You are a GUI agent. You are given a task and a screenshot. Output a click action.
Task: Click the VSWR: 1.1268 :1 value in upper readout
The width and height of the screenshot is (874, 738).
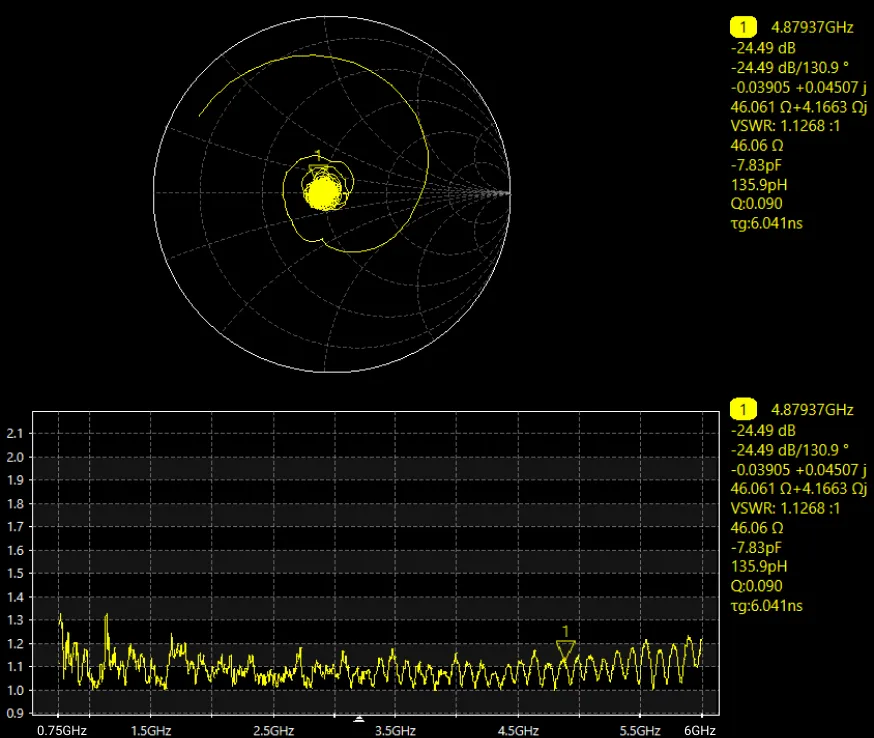point(785,126)
